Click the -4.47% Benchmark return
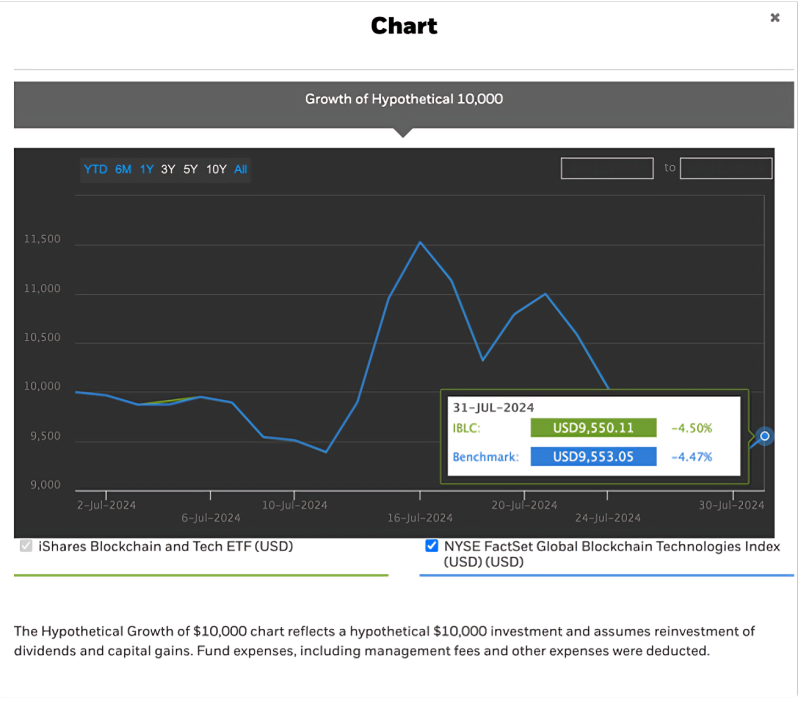The image size is (801, 701). click(x=691, y=457)
